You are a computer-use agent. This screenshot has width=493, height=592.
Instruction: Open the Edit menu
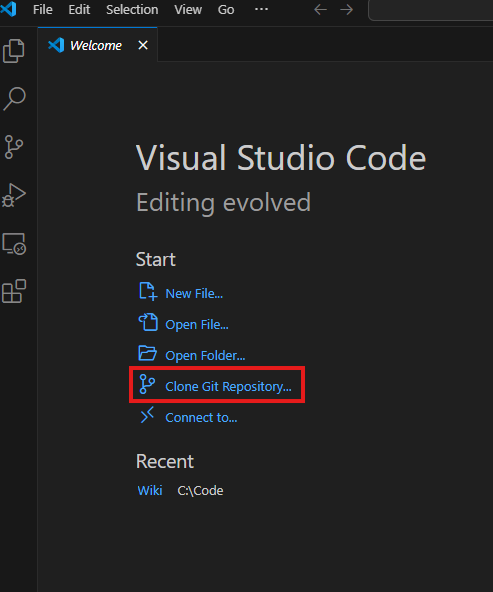79,9
